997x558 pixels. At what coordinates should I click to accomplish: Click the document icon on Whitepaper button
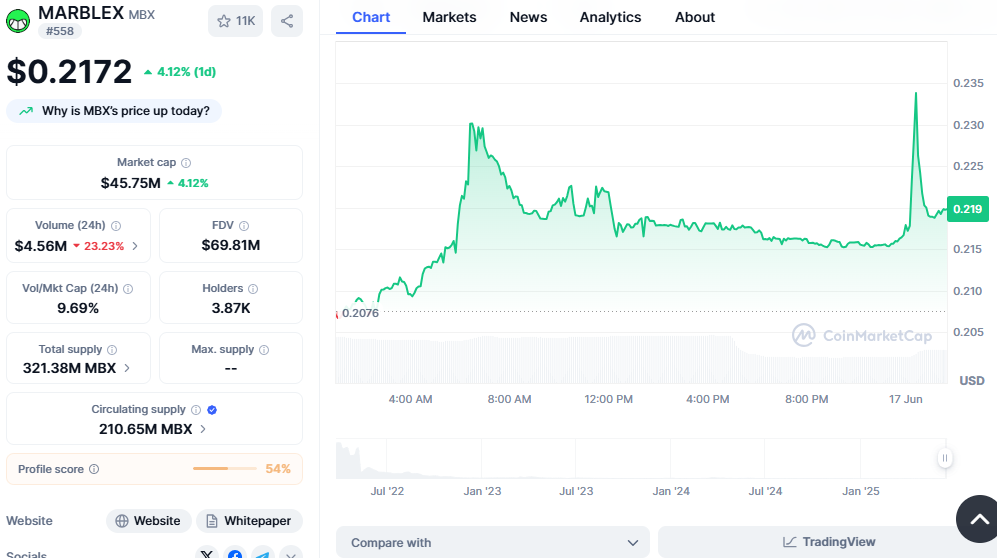[x=212, y=521]
